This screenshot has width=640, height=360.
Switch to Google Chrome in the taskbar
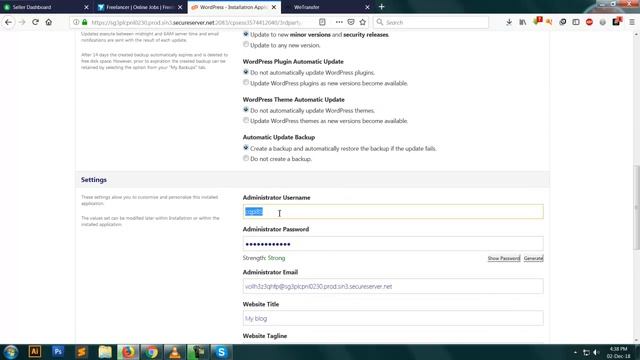tap(151, 352)
